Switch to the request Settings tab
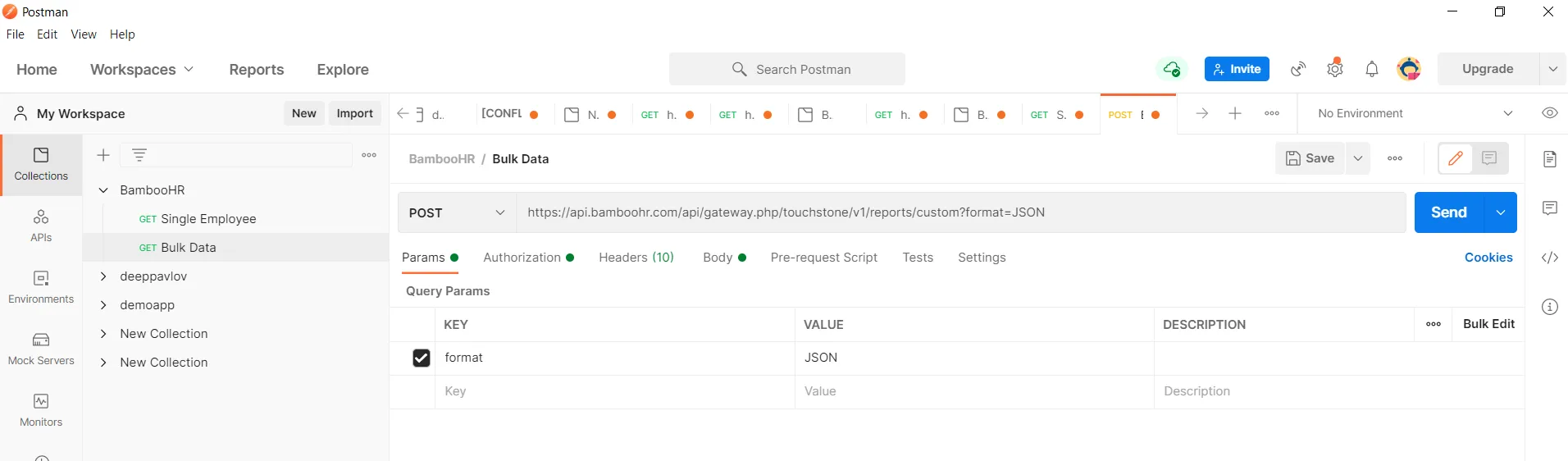 tap(982, 258)
